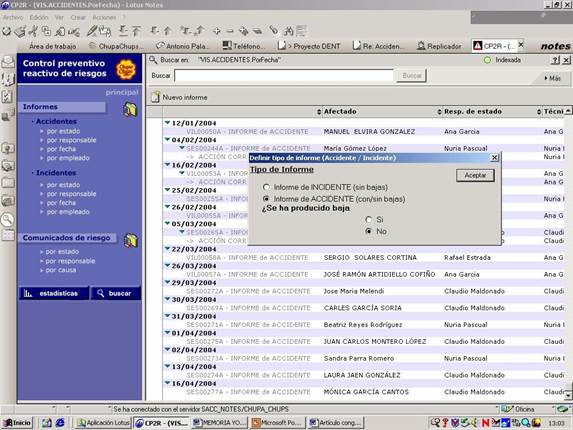Click the Oficina location status icon

(x=507, y=409)
